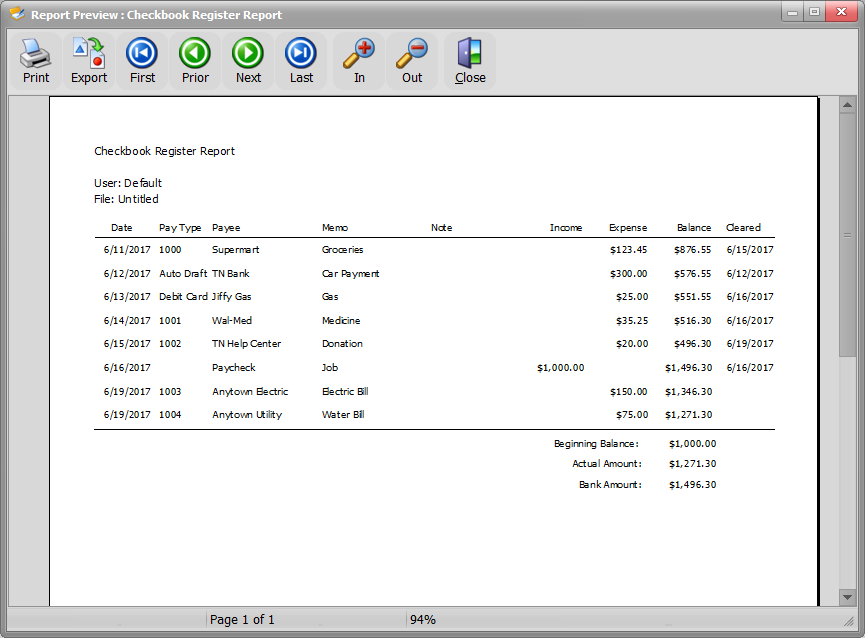Zoom In on the report preview

tap(359, 61)
